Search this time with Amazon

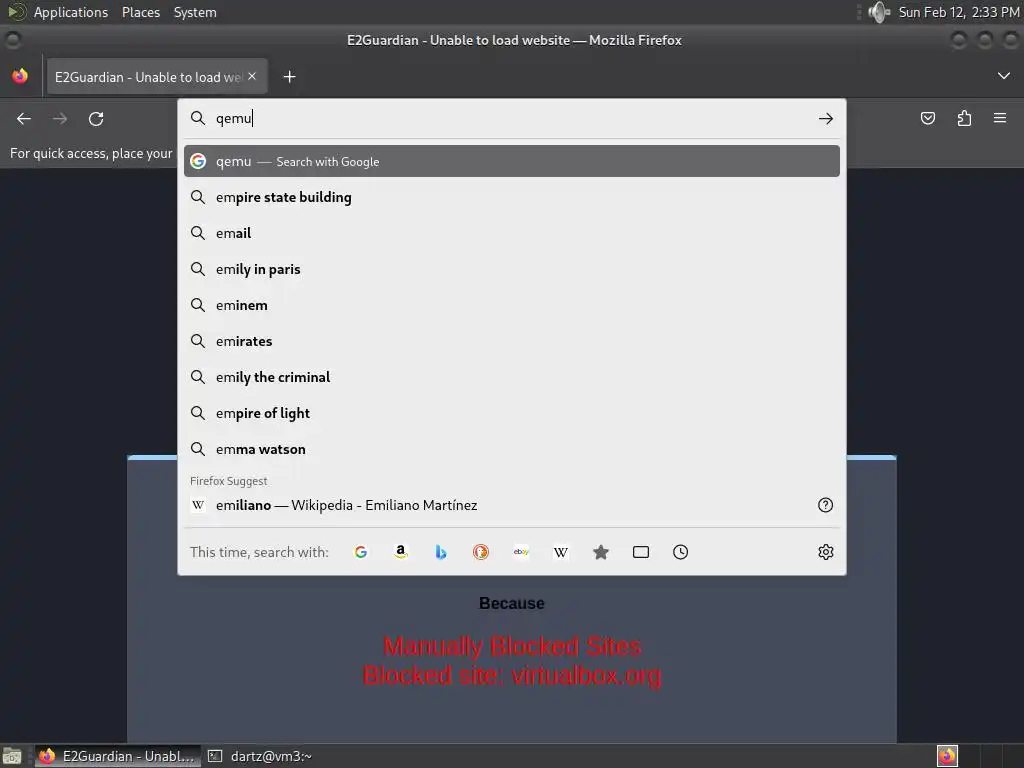pos(401,552)
